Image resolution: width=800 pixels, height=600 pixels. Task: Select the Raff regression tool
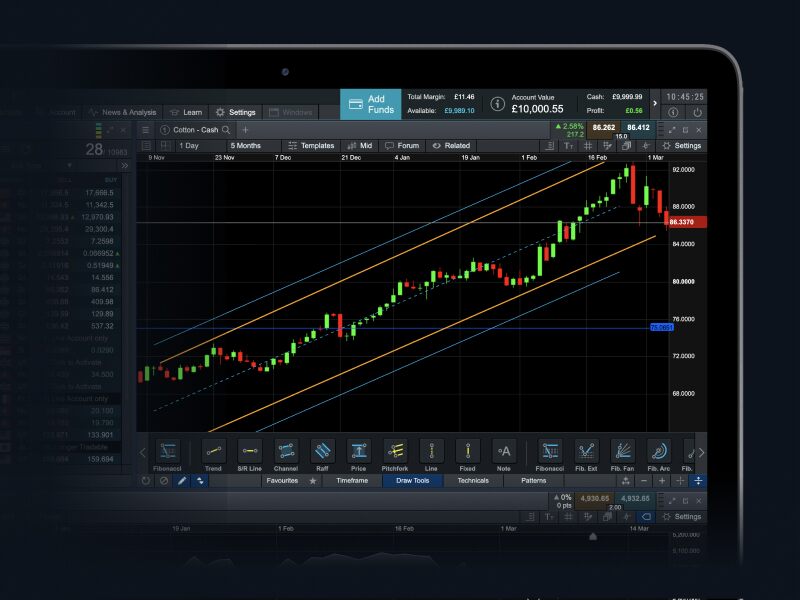coord(322,455)
